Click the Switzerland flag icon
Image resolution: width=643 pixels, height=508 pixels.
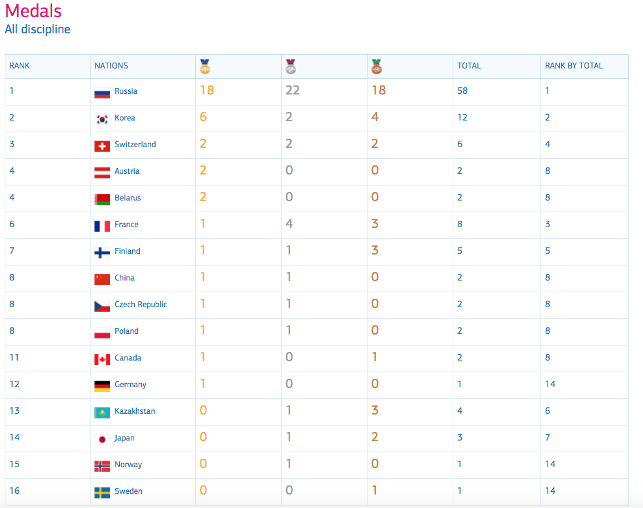101,145
